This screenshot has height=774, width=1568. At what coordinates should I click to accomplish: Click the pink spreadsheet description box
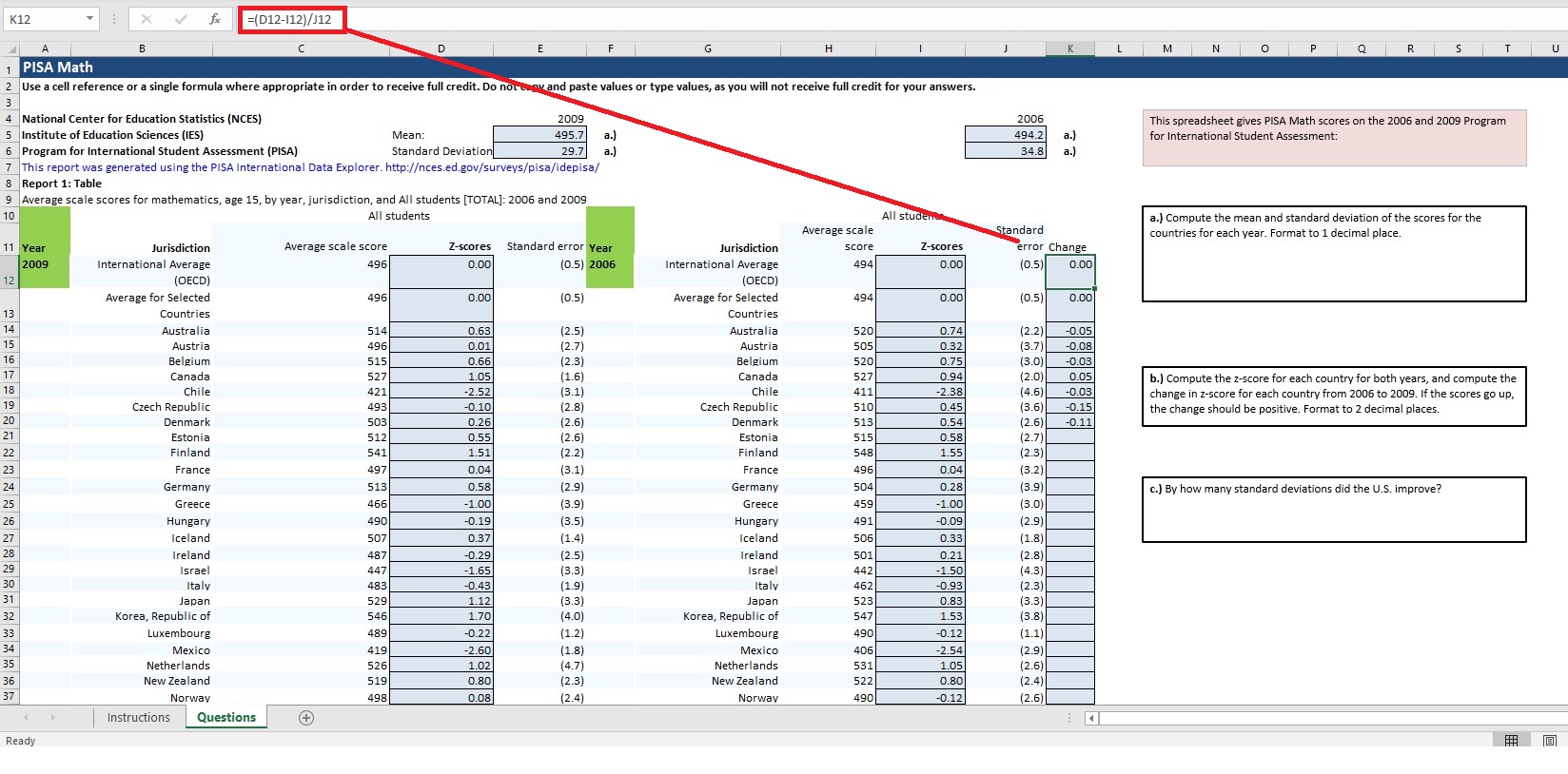click(x=1334, y=138)
